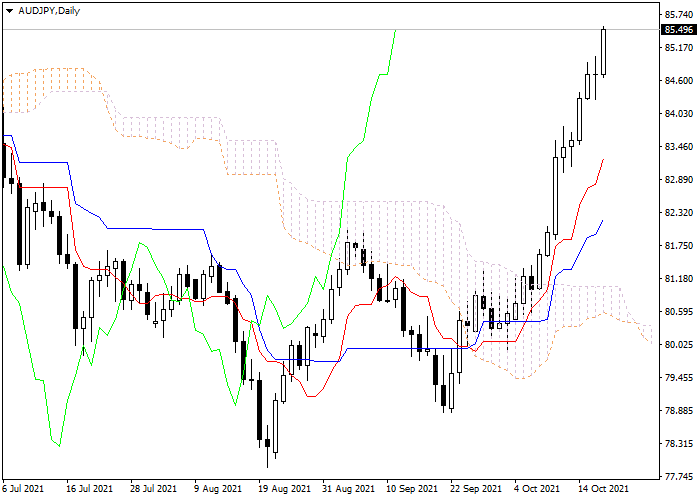700x500 pixels.
Task: Click the blue Kijun-sen line
Action: click(150, 228)
